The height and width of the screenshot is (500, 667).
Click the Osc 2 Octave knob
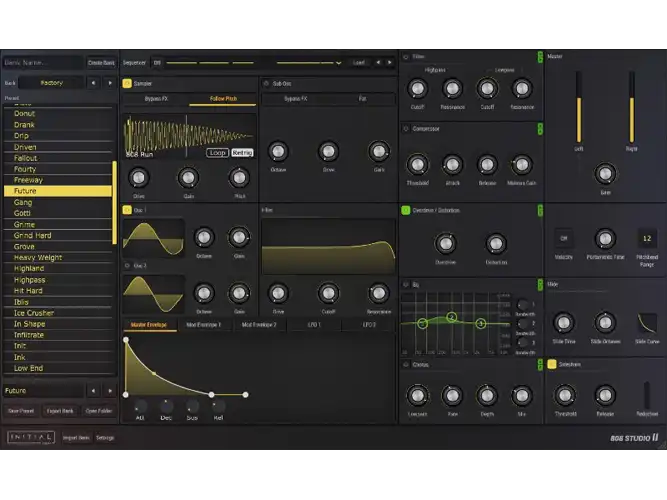204,293
